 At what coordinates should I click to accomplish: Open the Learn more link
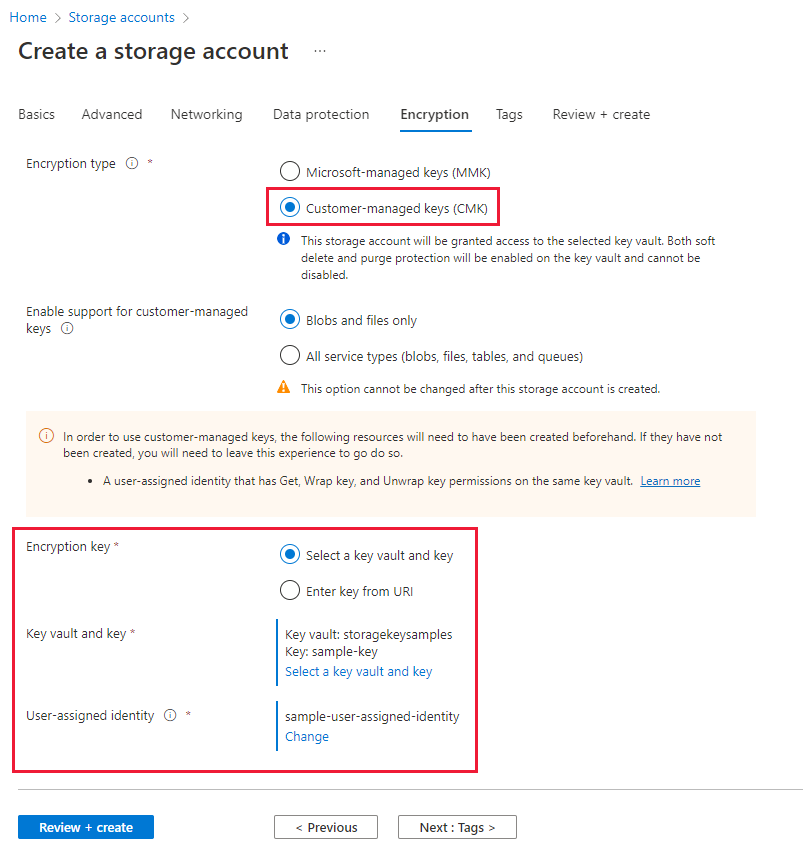[x=669, y=480]
